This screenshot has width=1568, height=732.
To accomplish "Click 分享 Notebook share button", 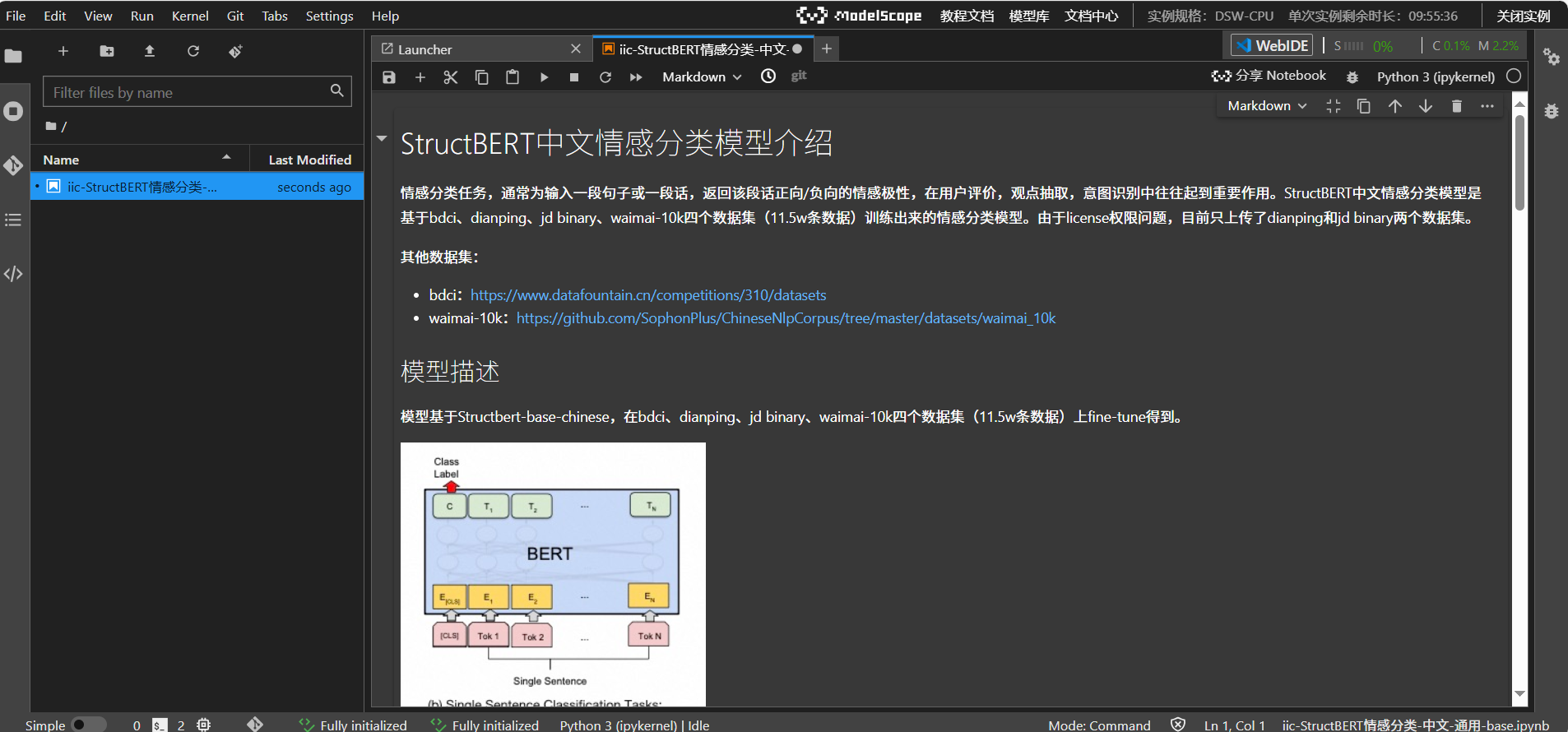I will (1269, 76).
